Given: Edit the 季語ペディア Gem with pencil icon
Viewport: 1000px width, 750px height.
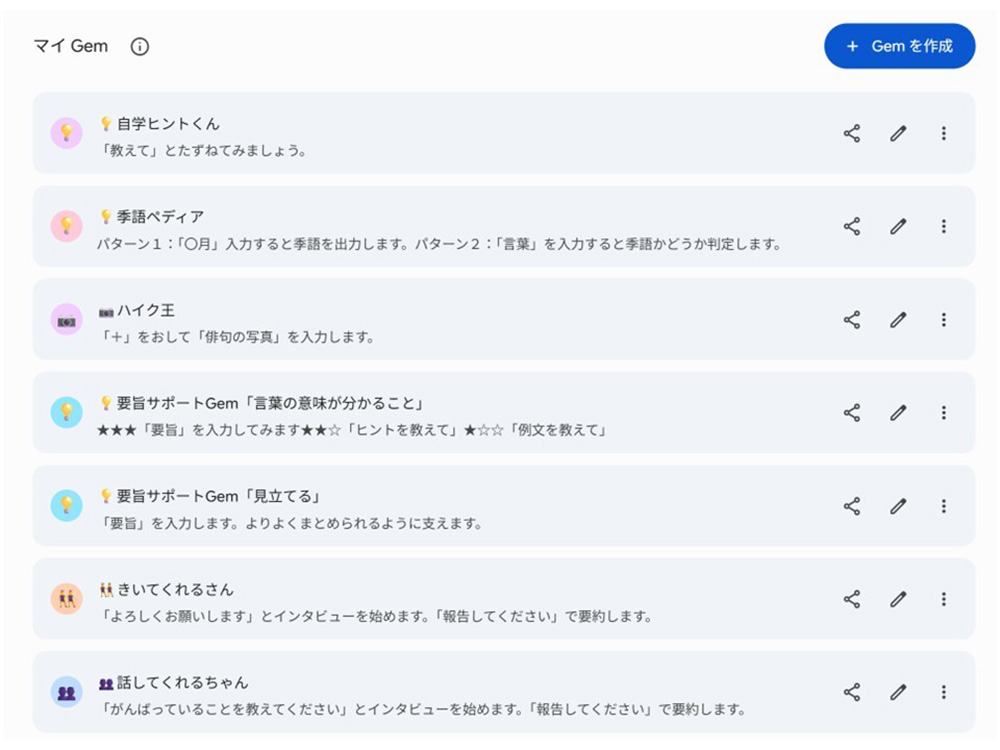Looking at the screenshot, I should click(x=898, y=226).
